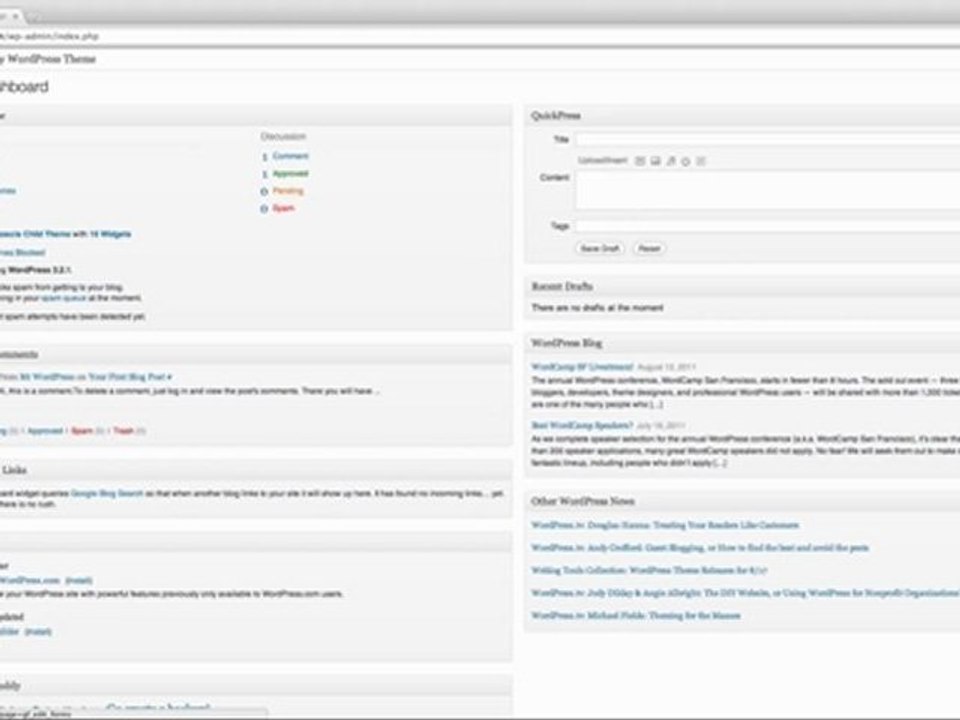Image resolution: width=960 pixels, height=720 pixels.
Task: Click inside the QuickPress Content box
Action: 767,190
